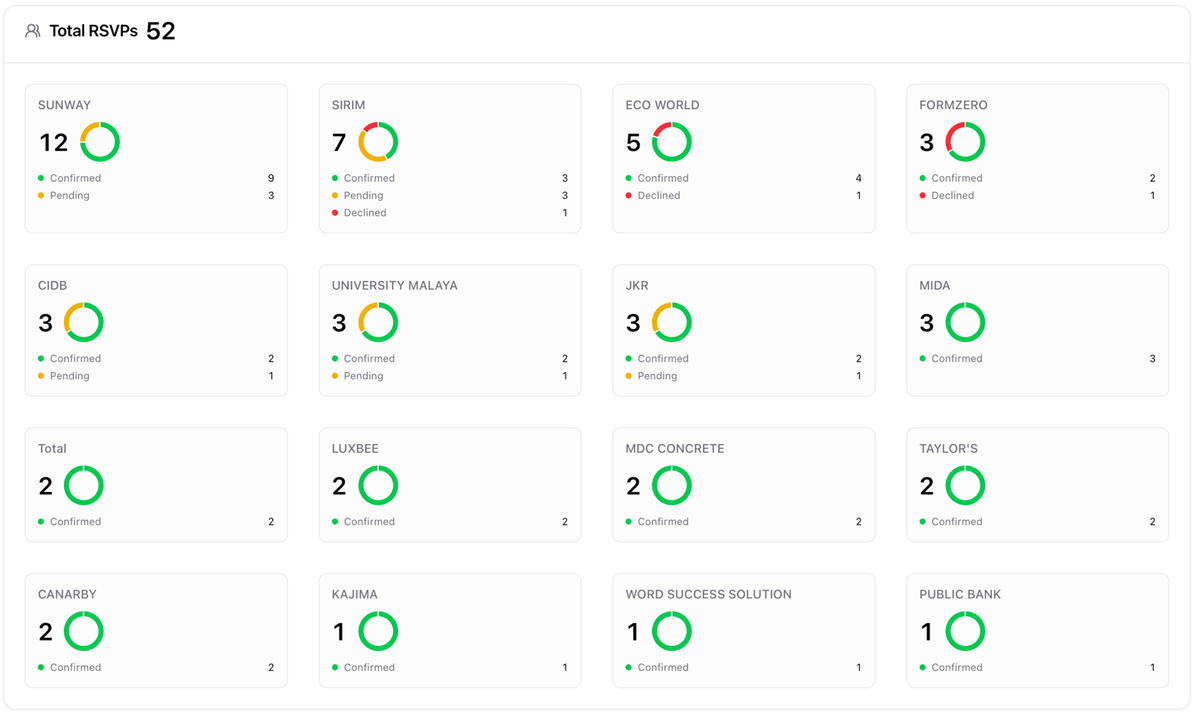Image resolution: width=1200 pixels, height=724 pixels.
Task: Click the SIRIM card title
Action: click(x=349, y=105)
